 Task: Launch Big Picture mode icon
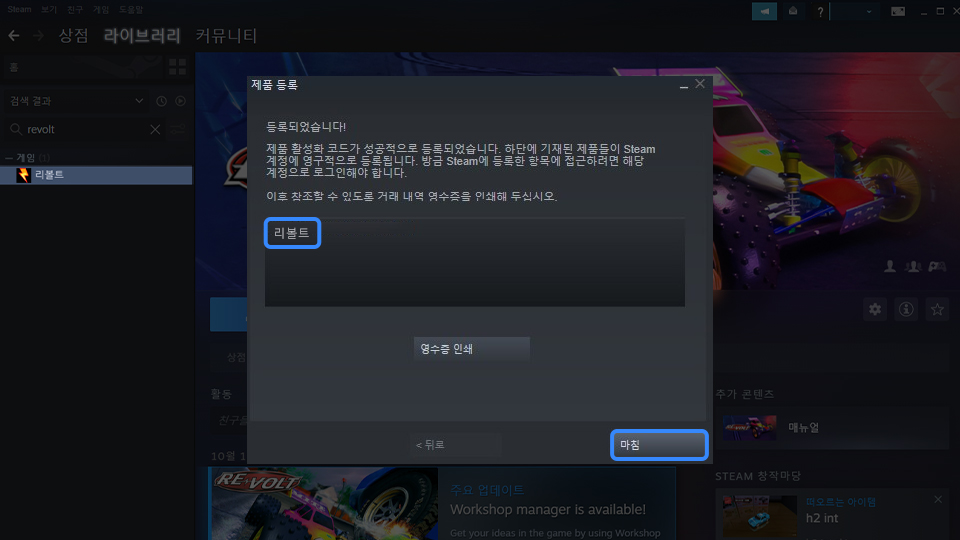coord(898,11)
